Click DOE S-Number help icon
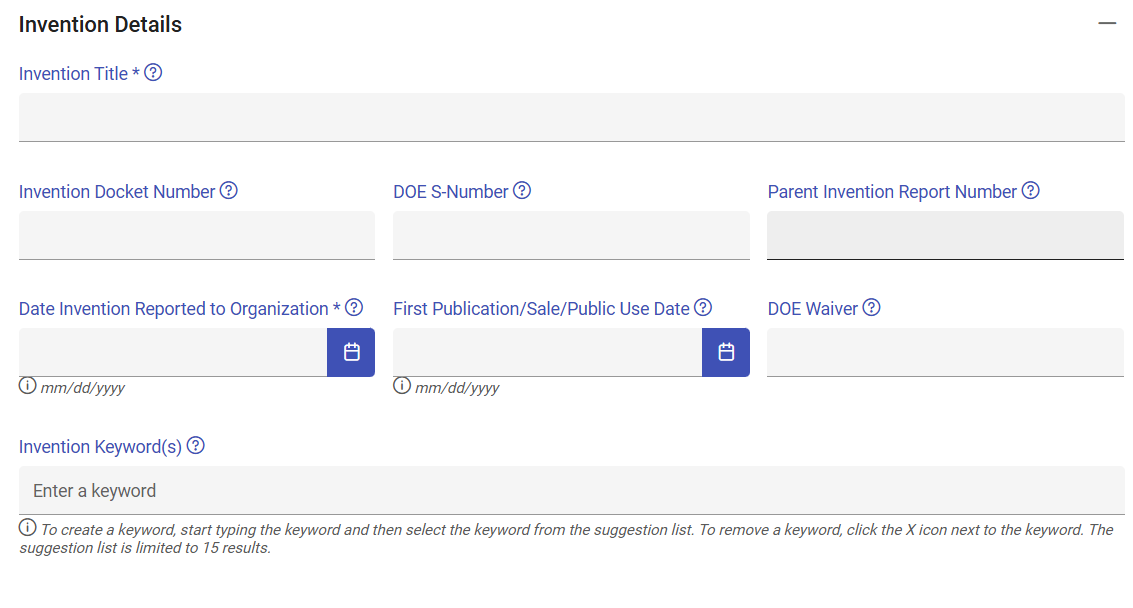This screenshot has height=608, width=1133. point(521,191)
